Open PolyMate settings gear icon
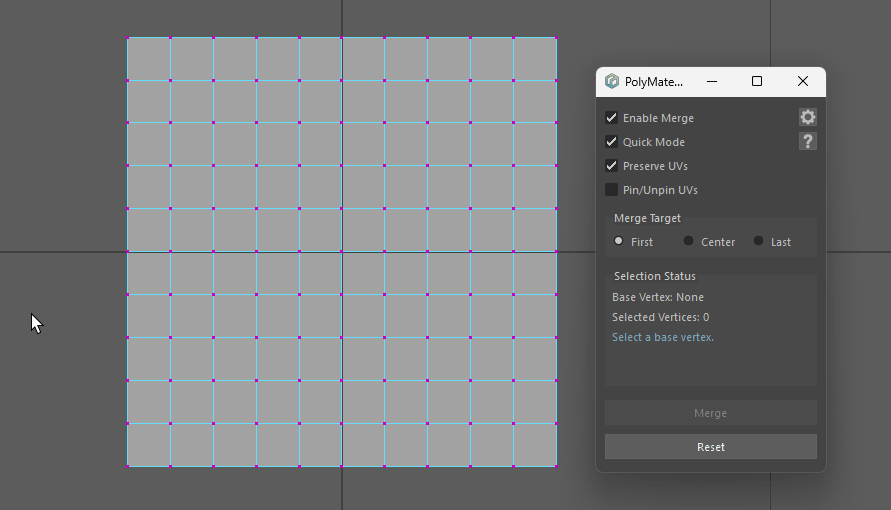This screenshot has width=891, height=510. click(807, 117)
